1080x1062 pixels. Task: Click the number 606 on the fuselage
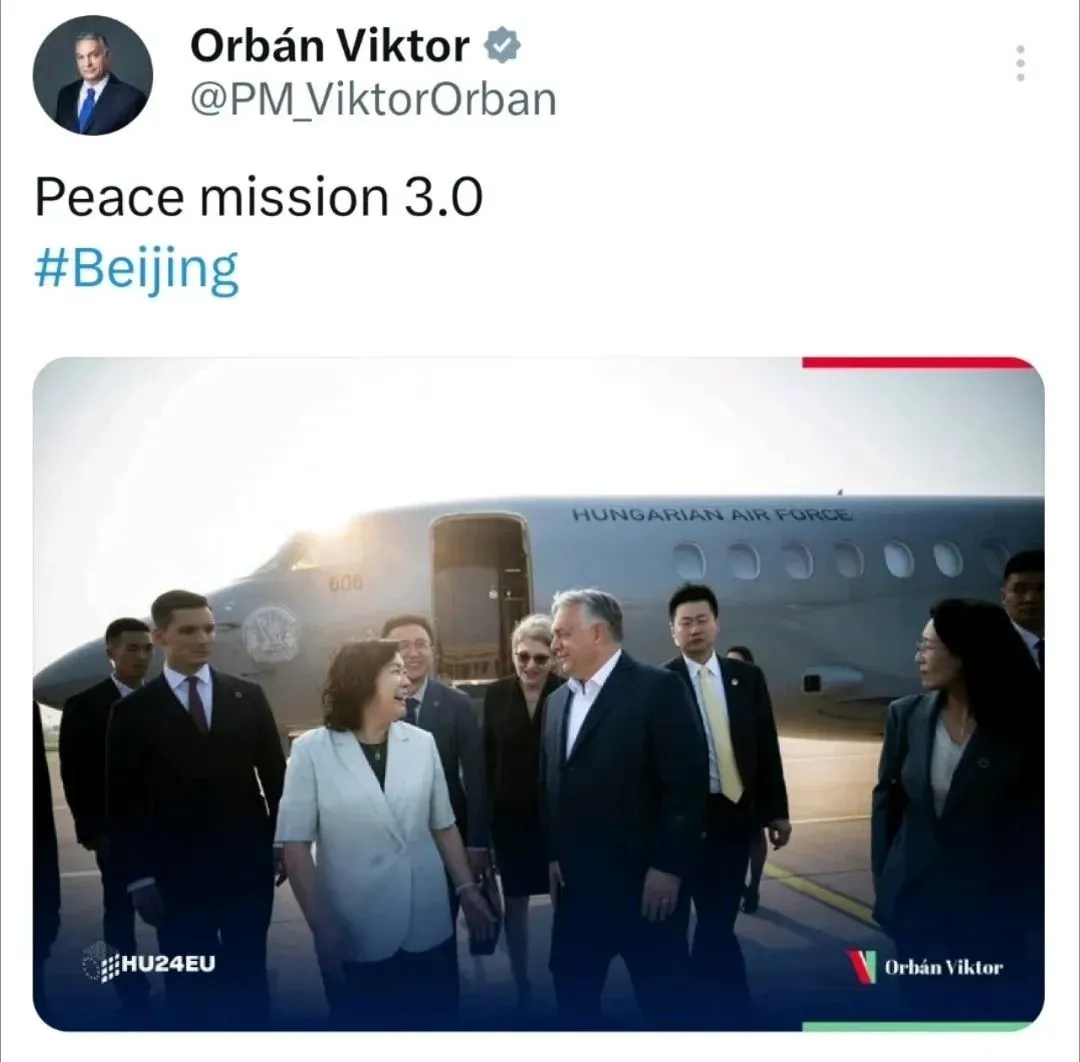[x=345, y=583]
